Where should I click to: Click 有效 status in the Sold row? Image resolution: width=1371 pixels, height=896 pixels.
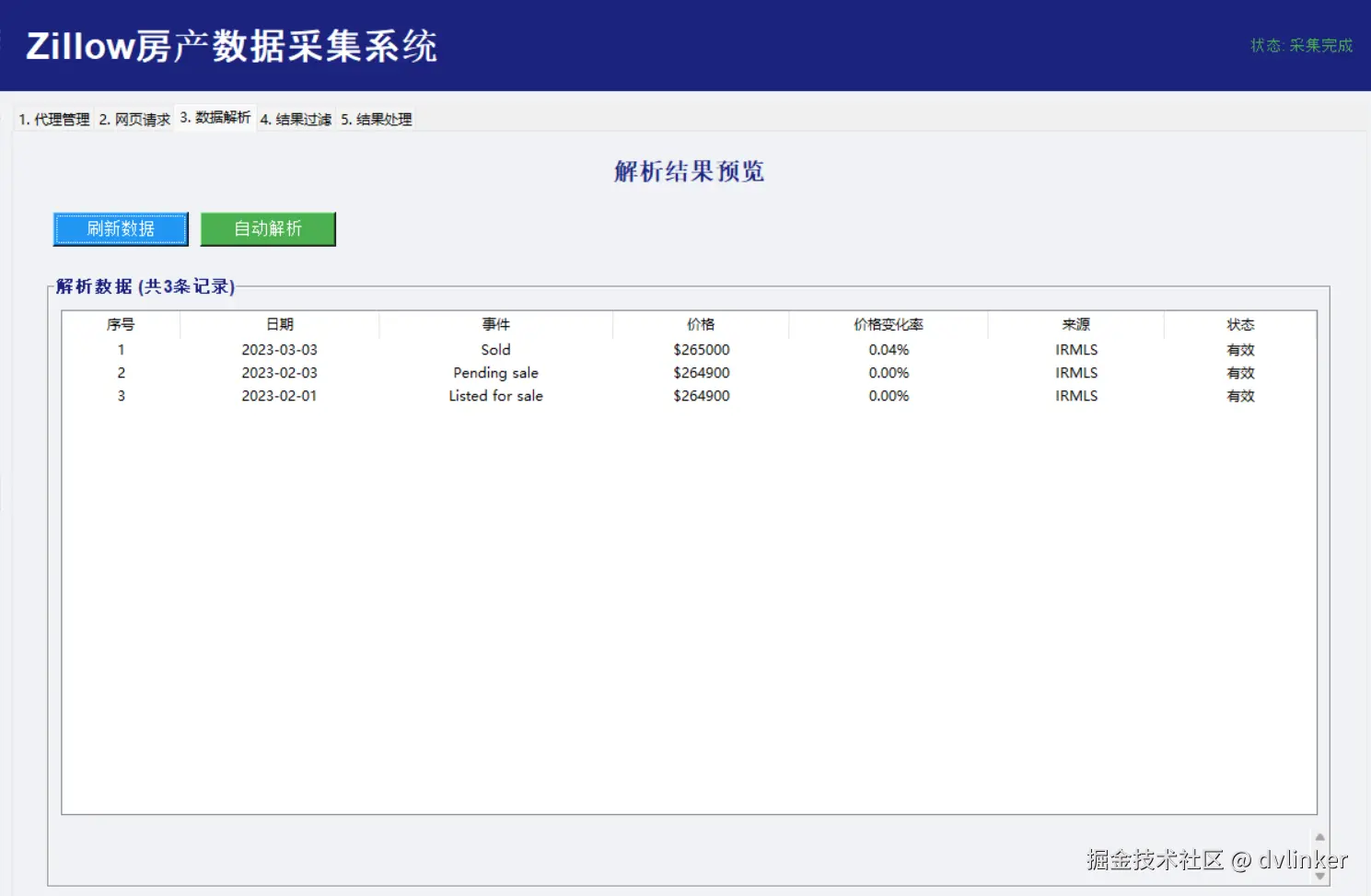point(1240,350)
